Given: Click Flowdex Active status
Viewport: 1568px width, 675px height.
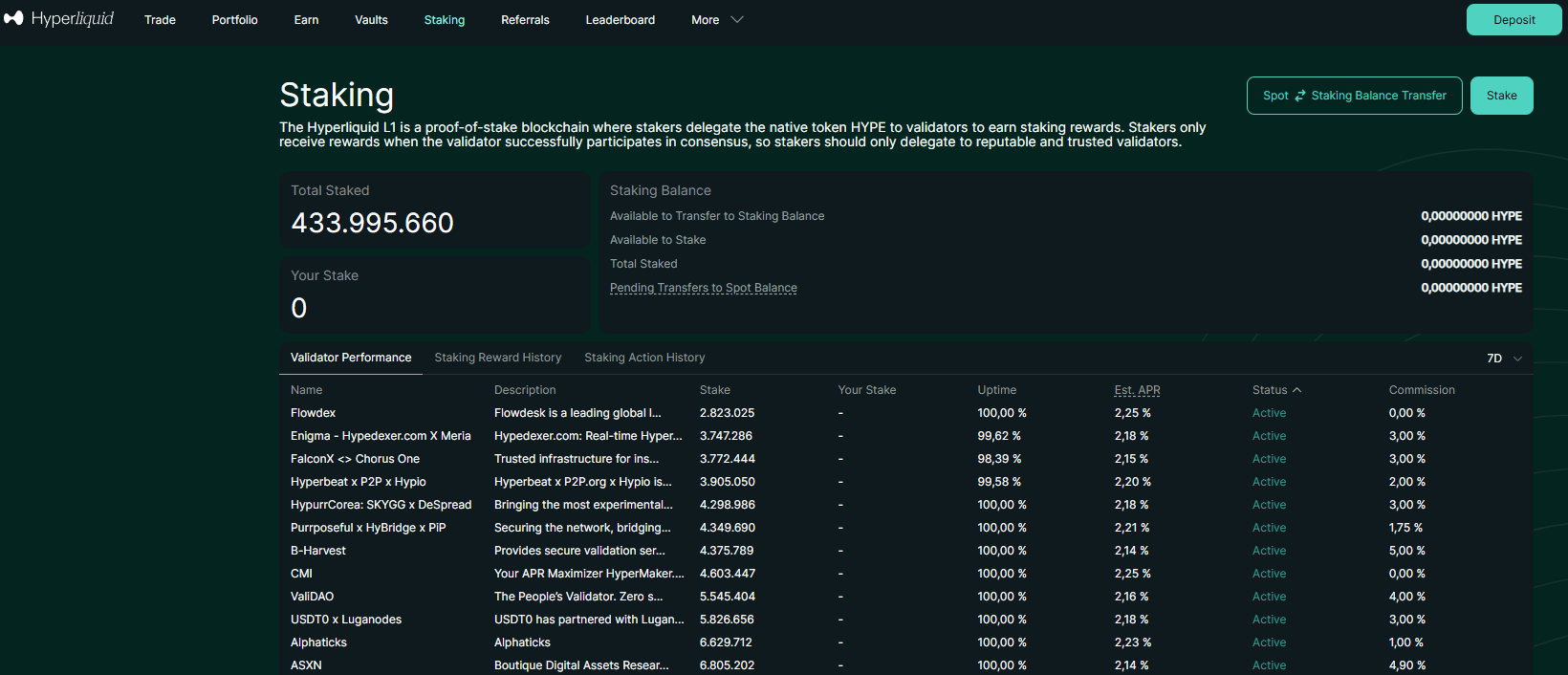Looking at the screenshot, I should [x=1269, y=413].
